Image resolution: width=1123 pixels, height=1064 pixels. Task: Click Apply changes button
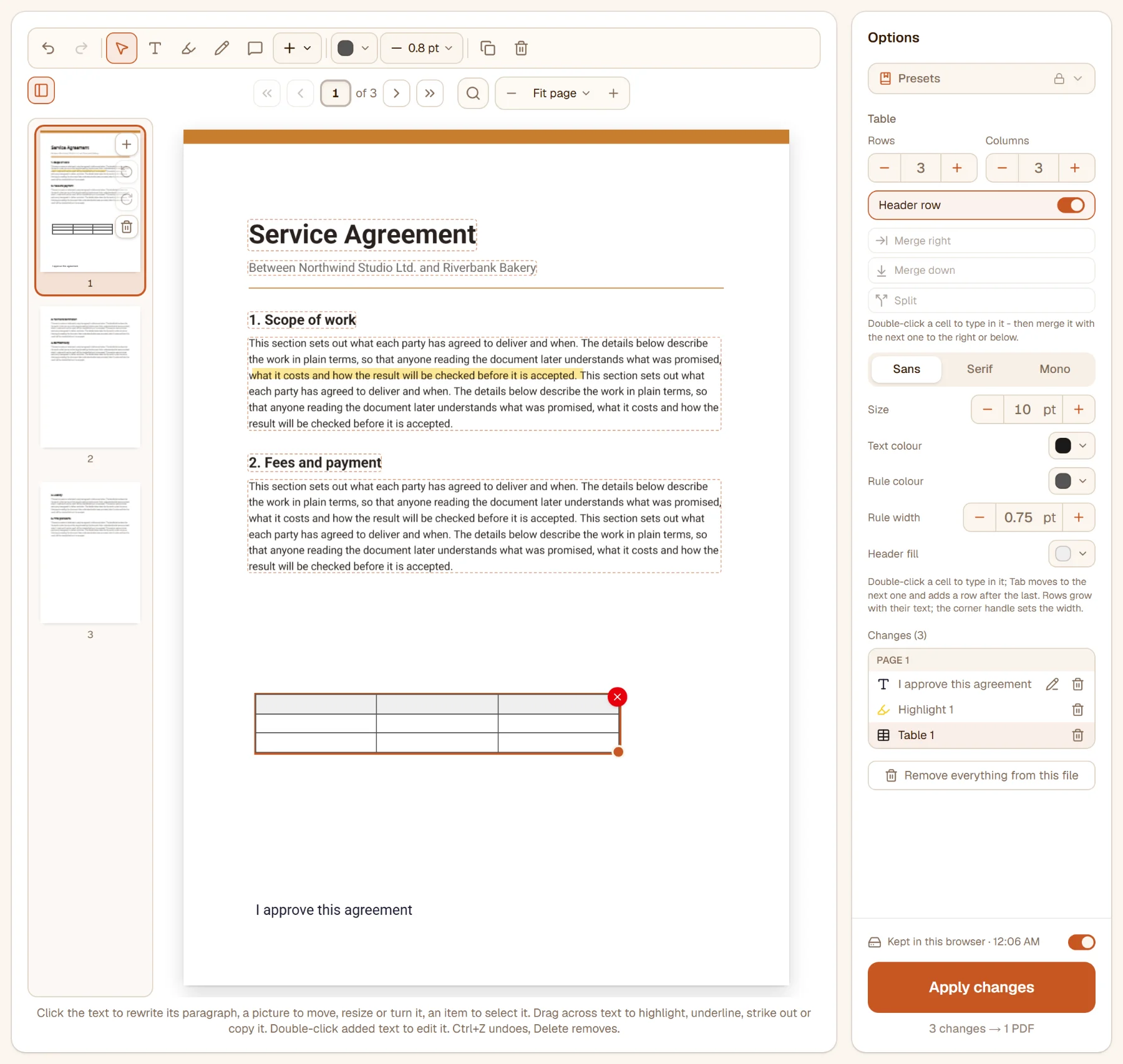[x=981, y=987]
